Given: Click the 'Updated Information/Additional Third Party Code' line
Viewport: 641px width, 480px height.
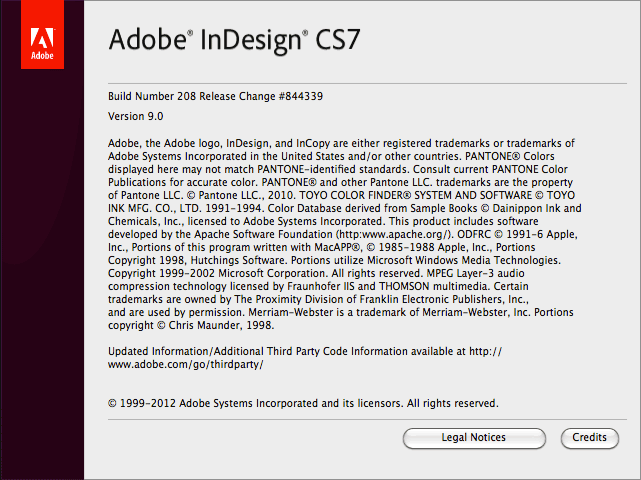Looking at the screenshot, I should [305, 352].
